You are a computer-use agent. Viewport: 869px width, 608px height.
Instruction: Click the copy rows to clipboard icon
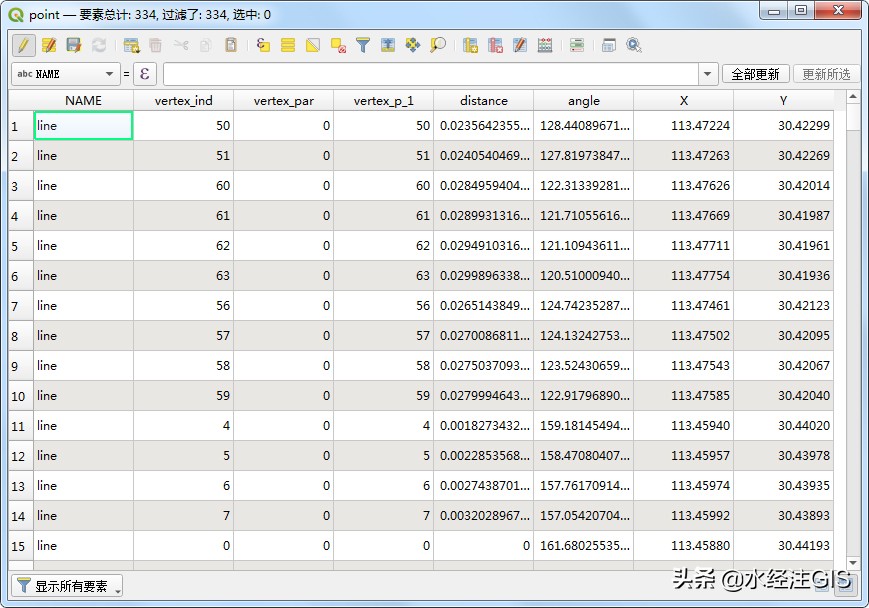click(206, 45)
